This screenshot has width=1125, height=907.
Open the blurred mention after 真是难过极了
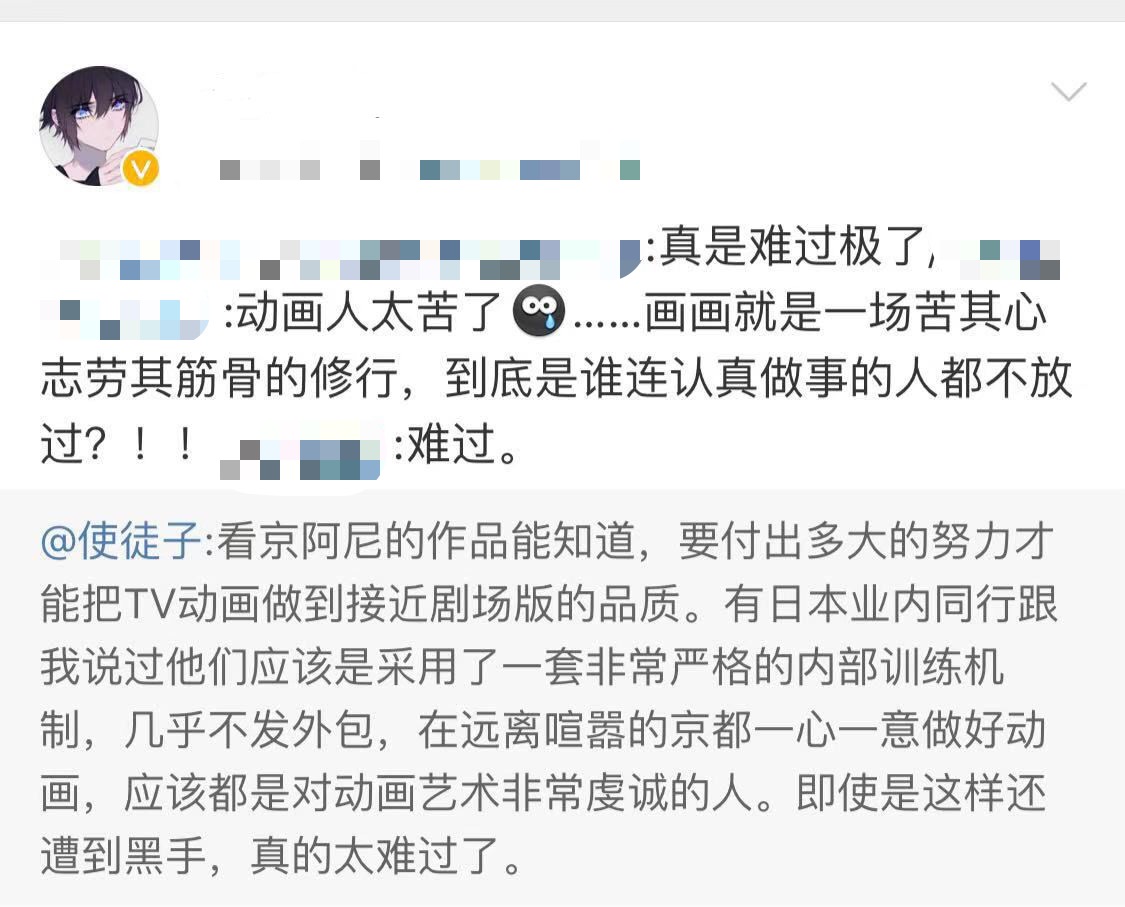click(x=1001, y=258)
